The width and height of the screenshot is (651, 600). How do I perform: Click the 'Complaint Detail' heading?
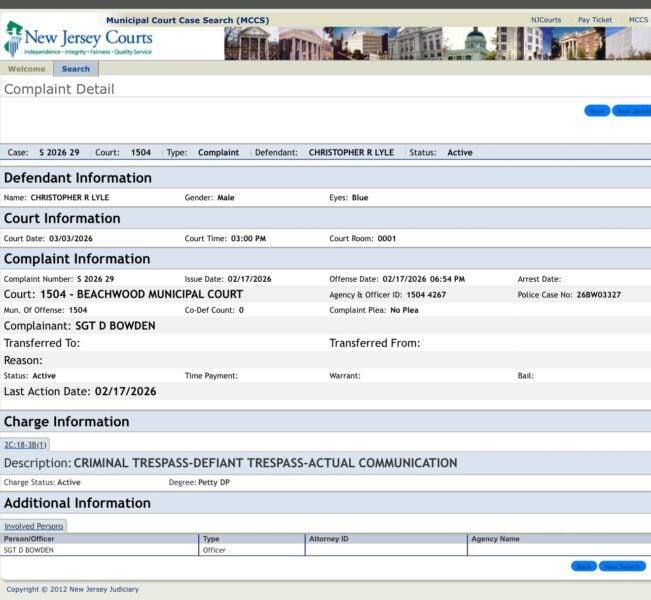pyautogui.click(x=59, y=89)
